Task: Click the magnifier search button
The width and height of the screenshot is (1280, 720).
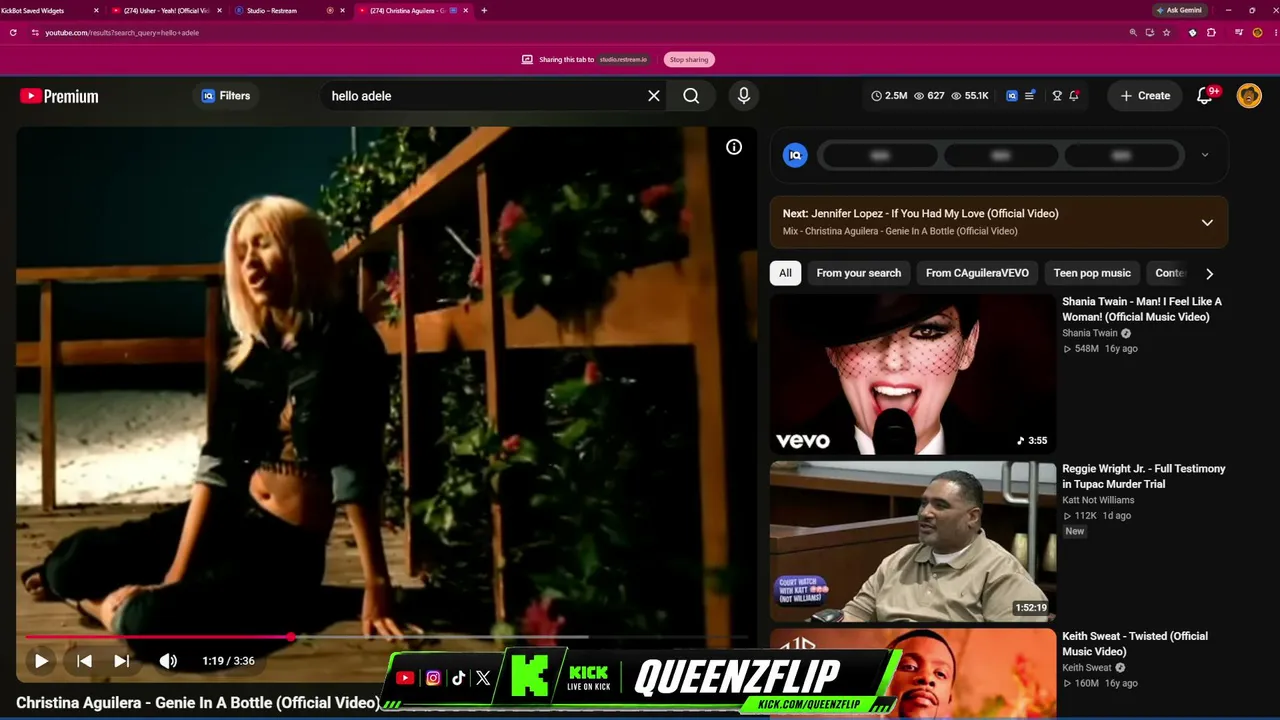Action: click(x=691, y=96)
